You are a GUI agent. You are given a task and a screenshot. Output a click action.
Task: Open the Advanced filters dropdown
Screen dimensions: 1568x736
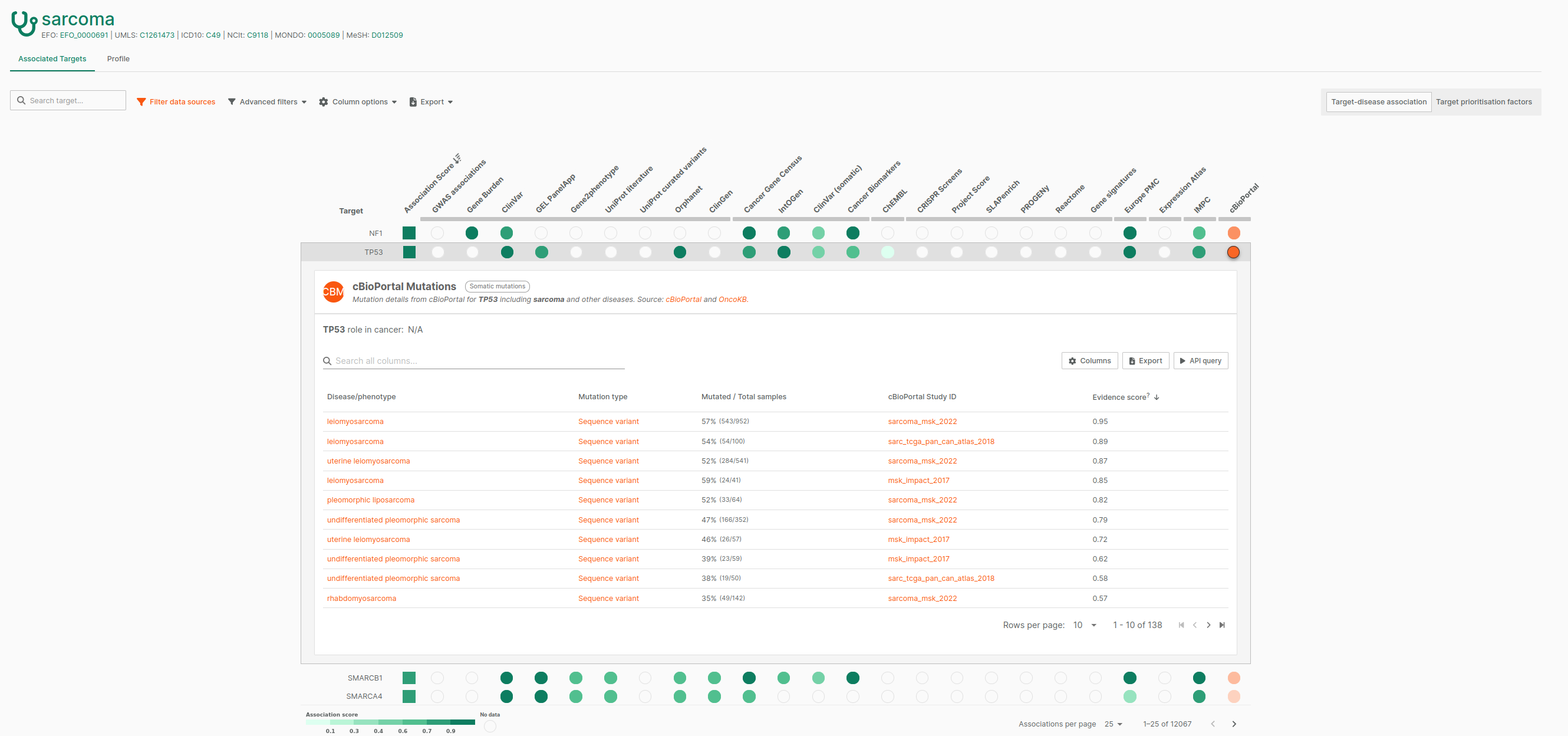pyautogui.click(x=267, y=101)
